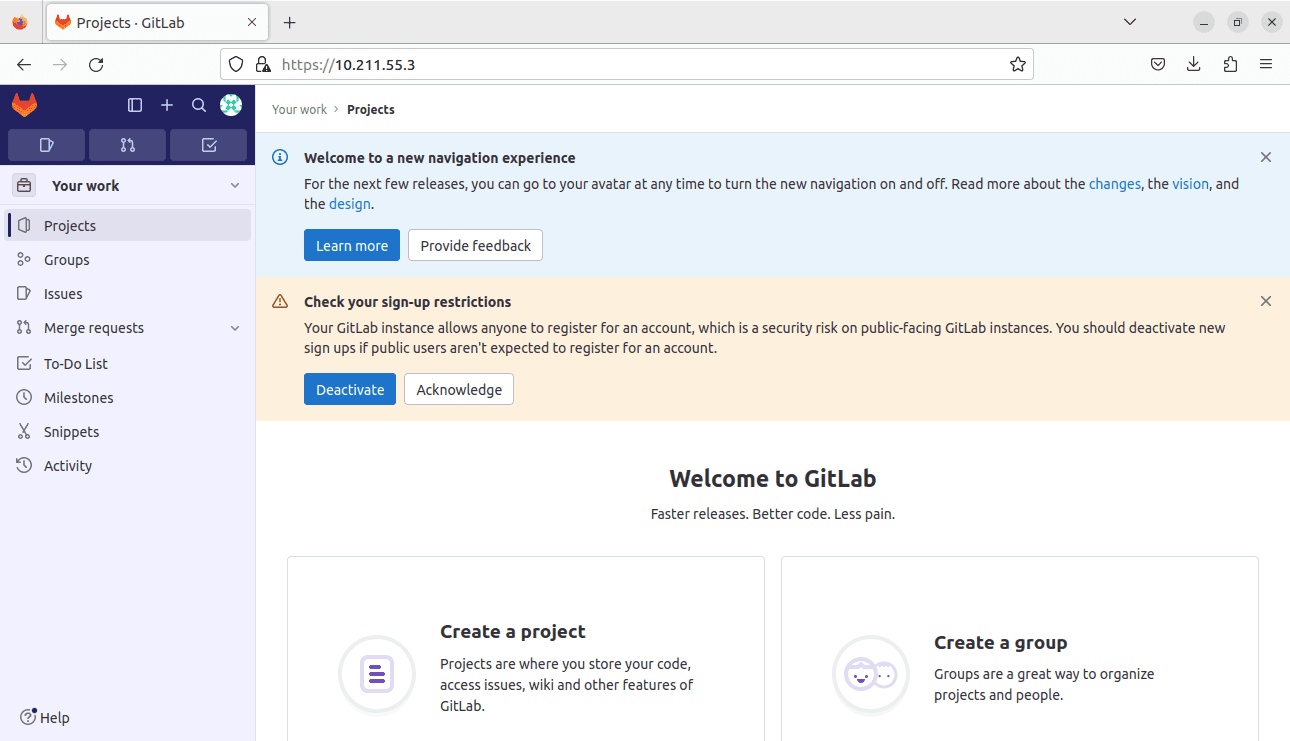This screenshot has width=1290, height=741.
Task: Open Milestones in sidebar
Action: [x=128, y=397]
